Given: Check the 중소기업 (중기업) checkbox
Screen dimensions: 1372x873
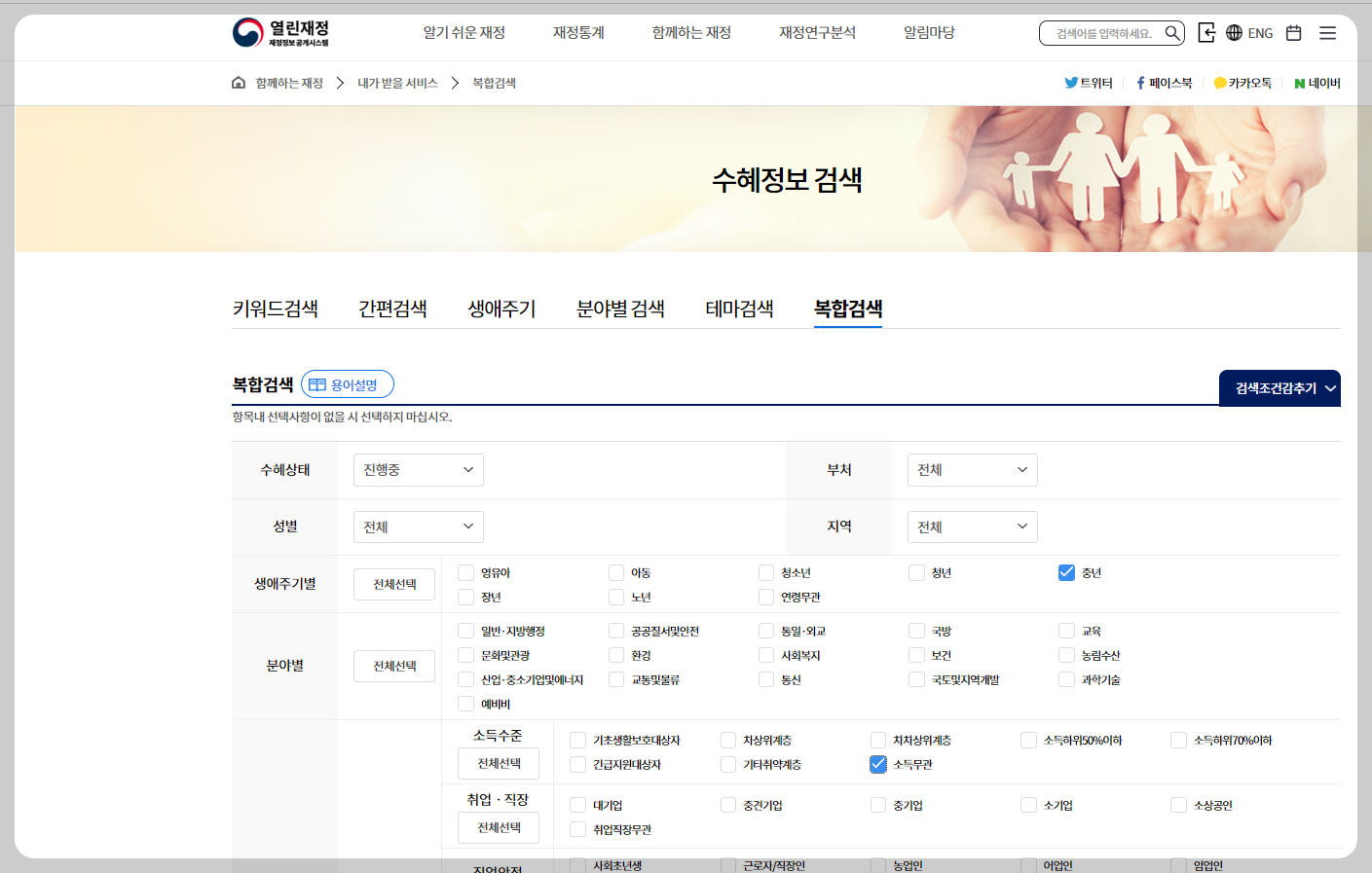Looking at the screenshot, I should click(x=878, y=805).
